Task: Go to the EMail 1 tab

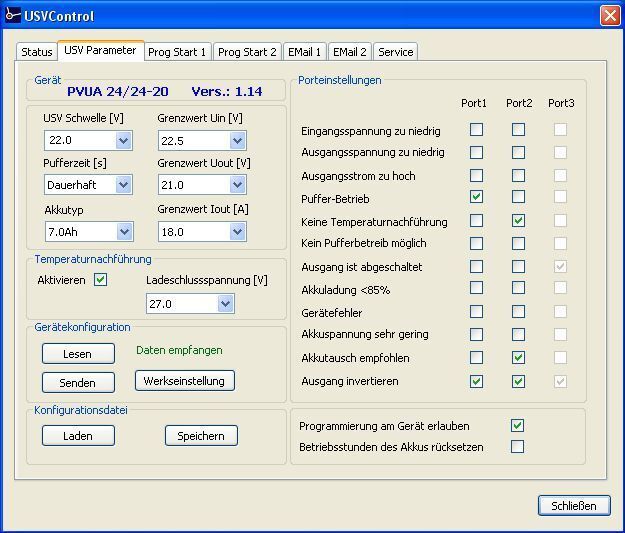Action: pos(305,52)
